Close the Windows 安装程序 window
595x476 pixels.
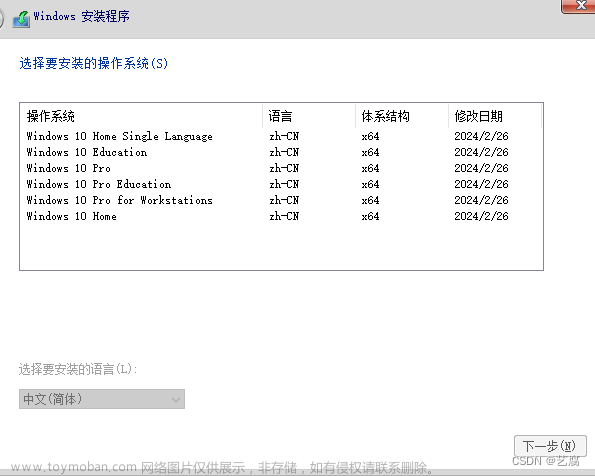[578, 6]
